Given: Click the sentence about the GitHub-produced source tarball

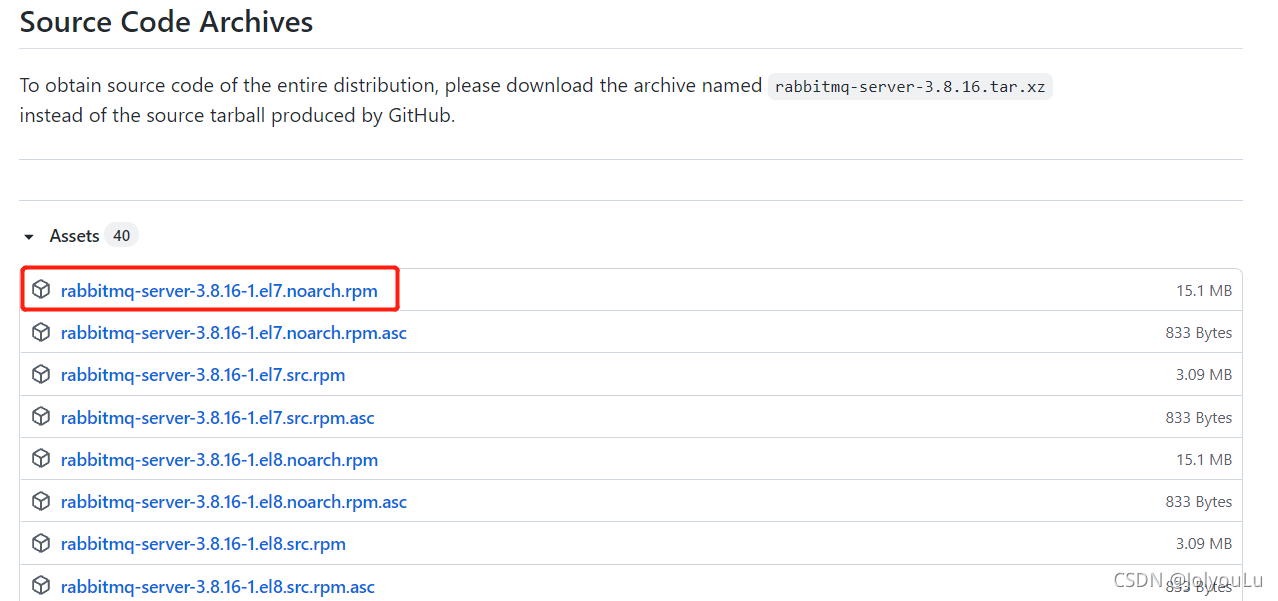Looking at the screenshot, I should pyautogui.click(x=237, y=116).
